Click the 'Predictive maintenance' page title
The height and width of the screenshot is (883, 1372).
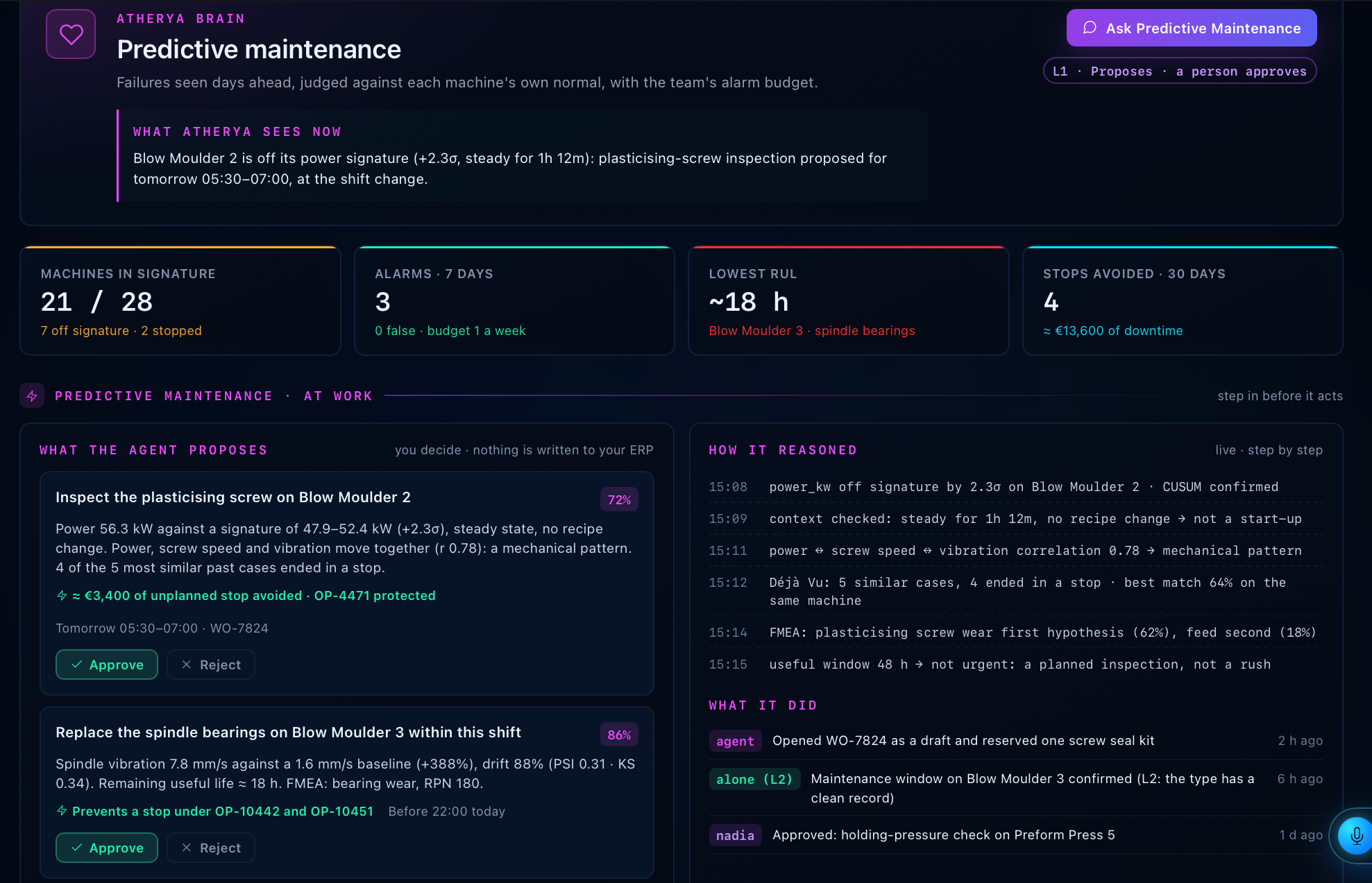coord(259,49)
